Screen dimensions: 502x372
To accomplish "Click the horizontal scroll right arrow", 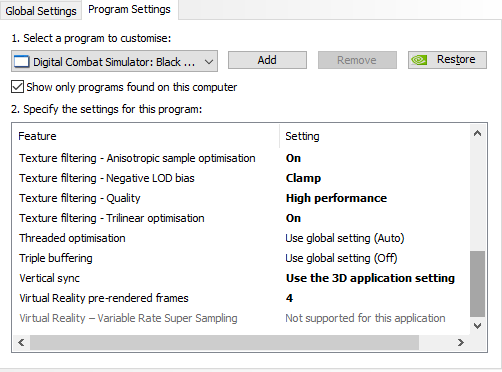I will click(x=461, y=342).
